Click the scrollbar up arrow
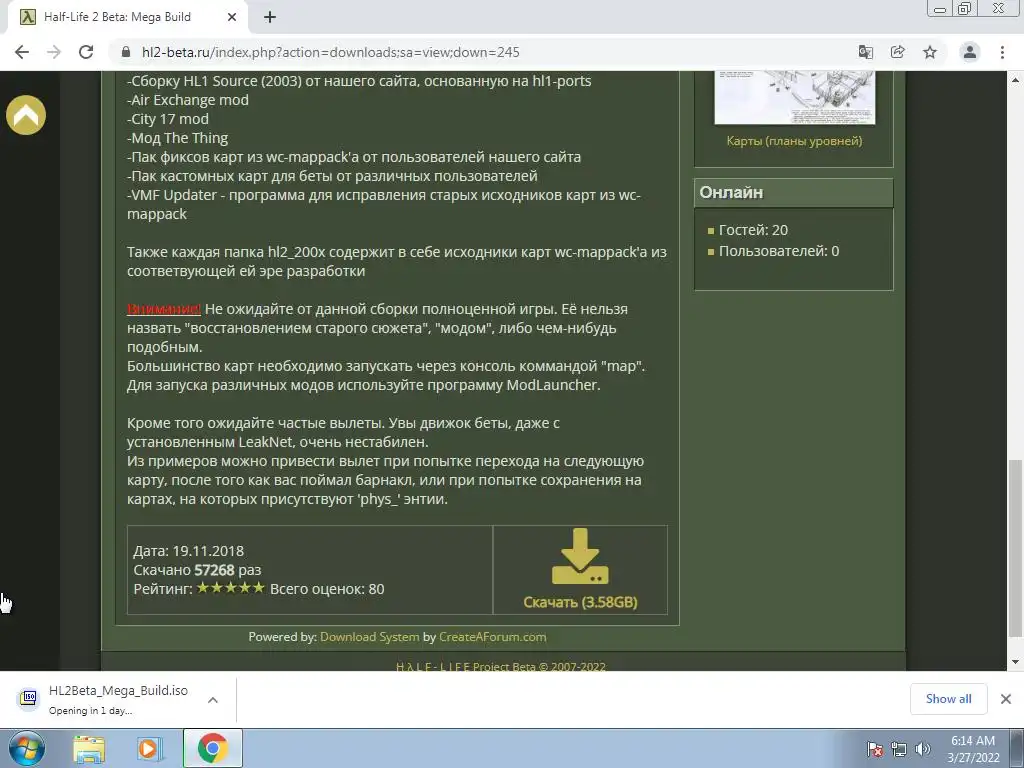 1015,80
